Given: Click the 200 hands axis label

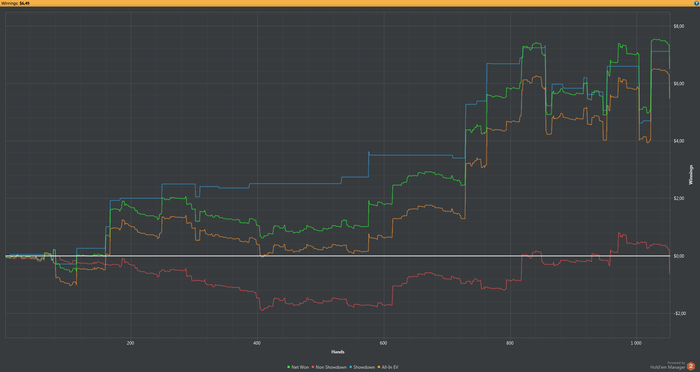Looking at the screenshot, I should click(x=130, y=343).
